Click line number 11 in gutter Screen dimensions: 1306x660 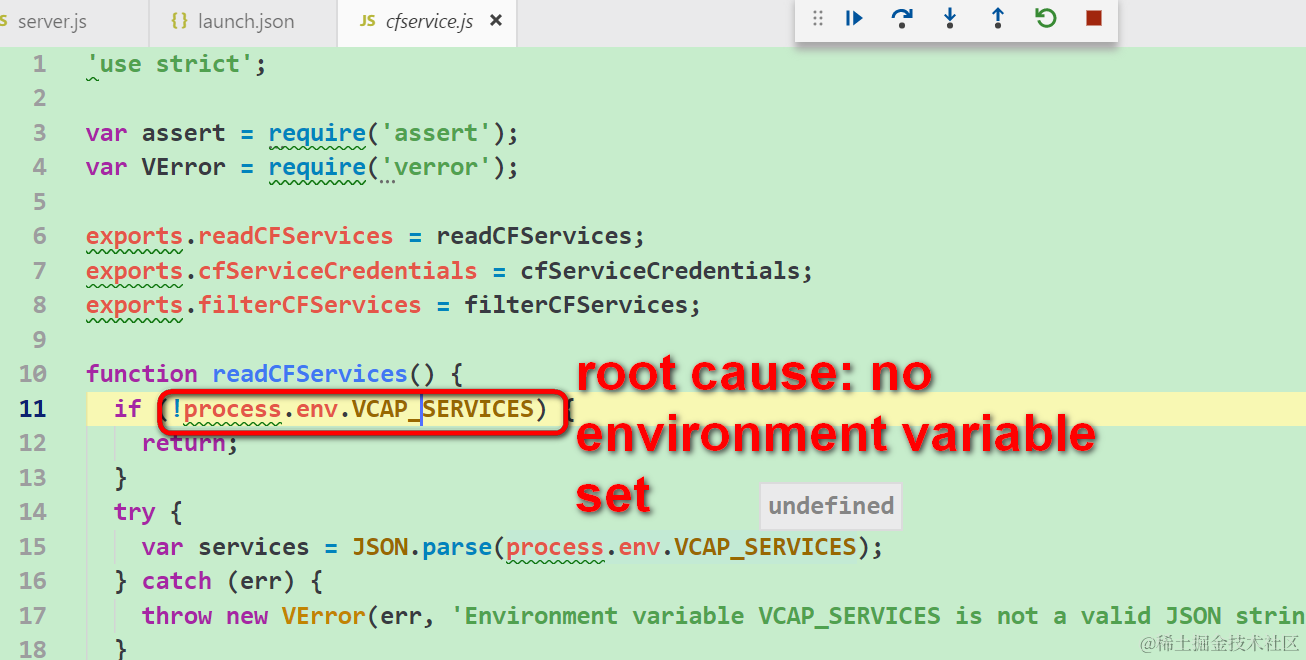pos(33,408)
